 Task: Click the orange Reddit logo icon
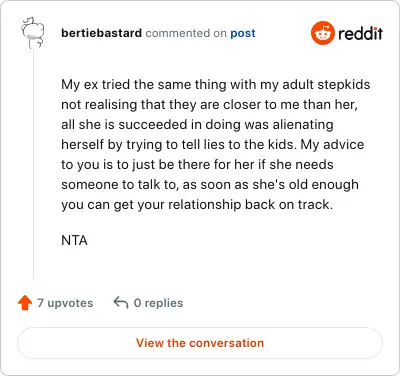322,33
